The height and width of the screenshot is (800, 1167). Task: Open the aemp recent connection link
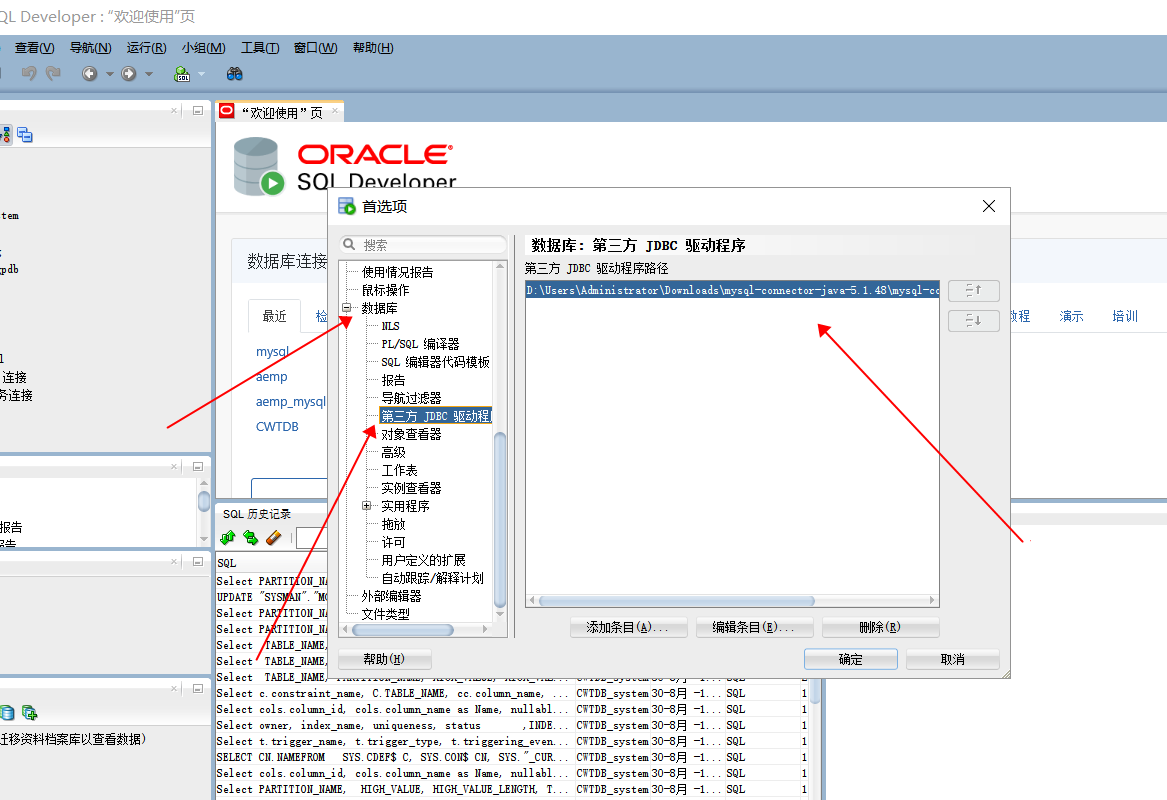pyautogui.click(x=272, y=377)
